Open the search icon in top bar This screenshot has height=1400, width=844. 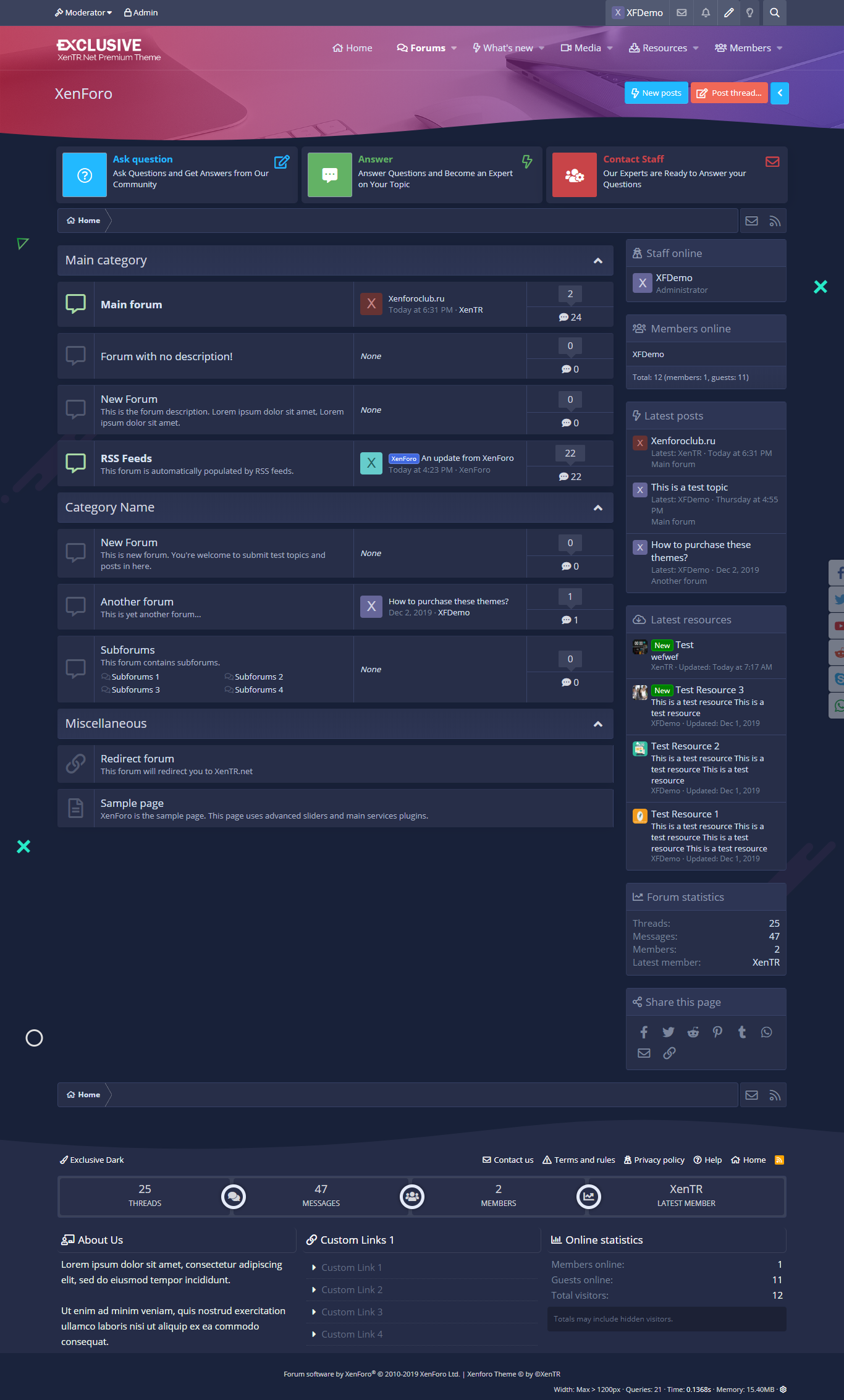click(x=774, y=12)
